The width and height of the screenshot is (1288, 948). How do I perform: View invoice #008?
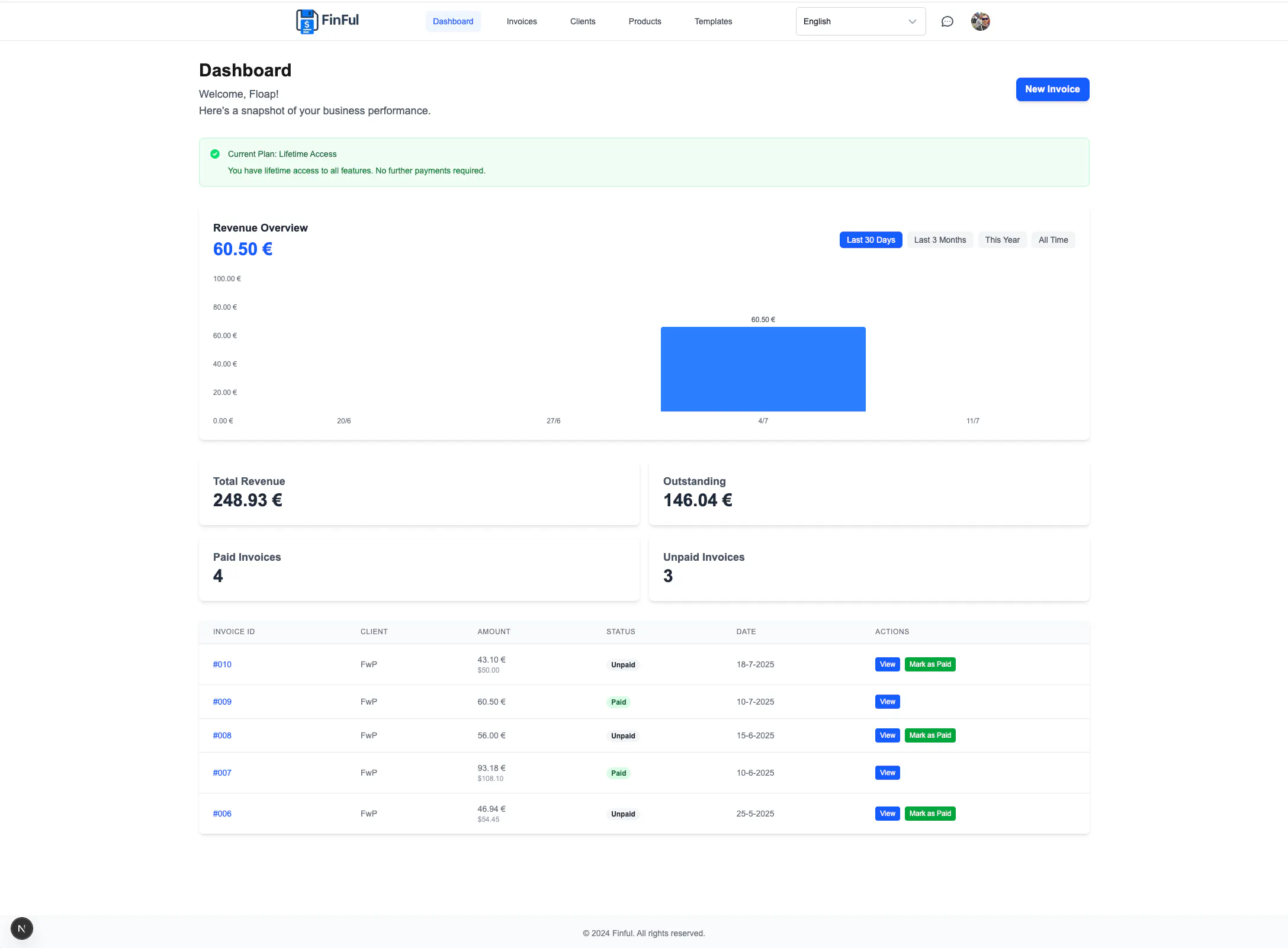[887, 735]
